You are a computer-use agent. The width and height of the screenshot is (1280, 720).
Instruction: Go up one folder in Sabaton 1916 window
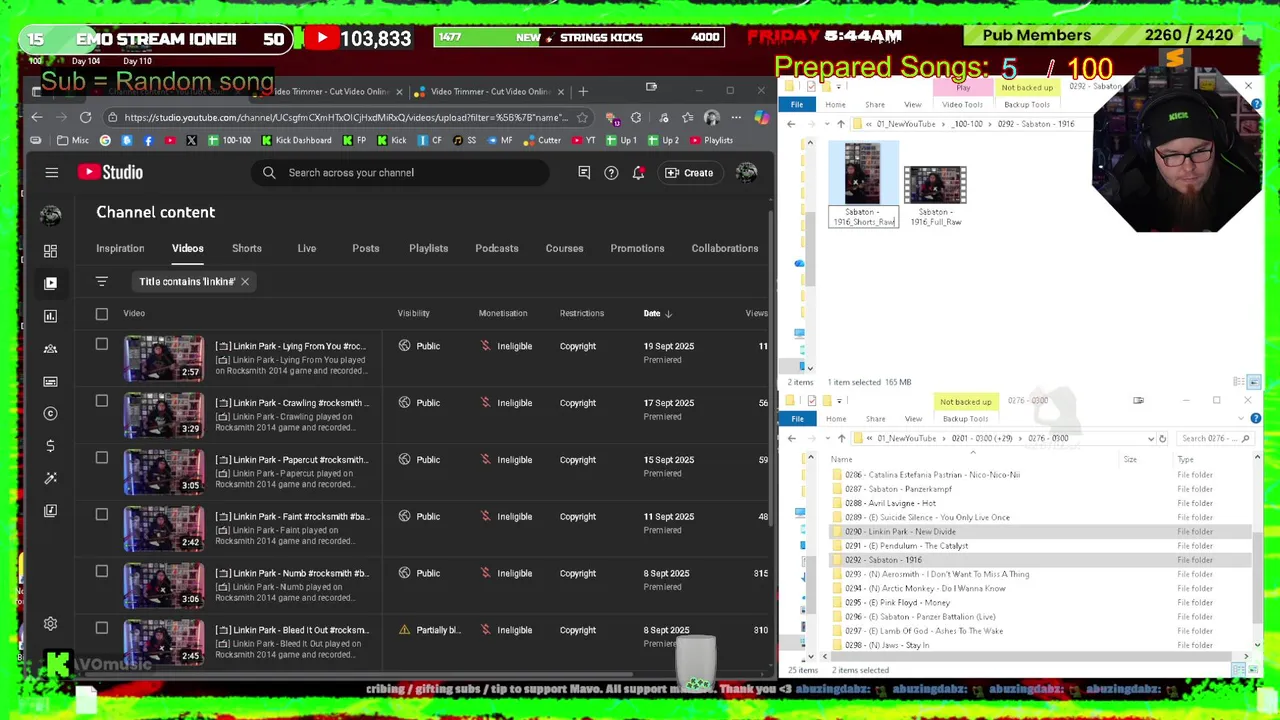(x=840, y=124)
